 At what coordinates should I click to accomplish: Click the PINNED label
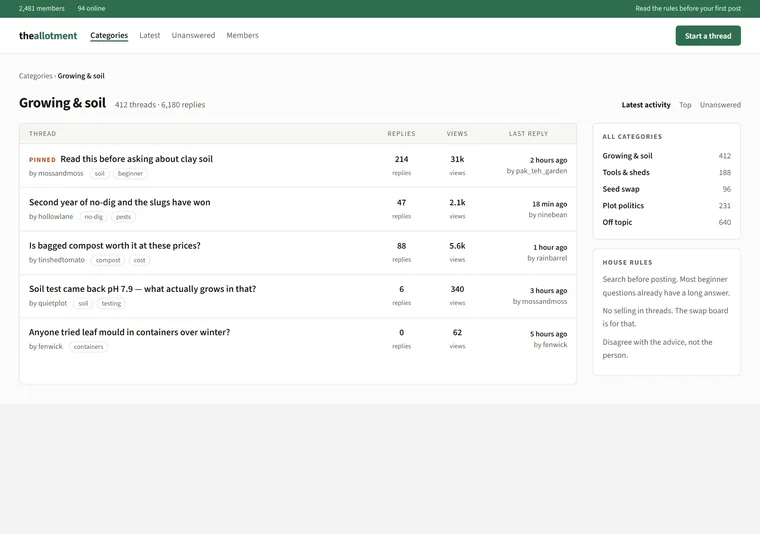[x=42, y=159]
